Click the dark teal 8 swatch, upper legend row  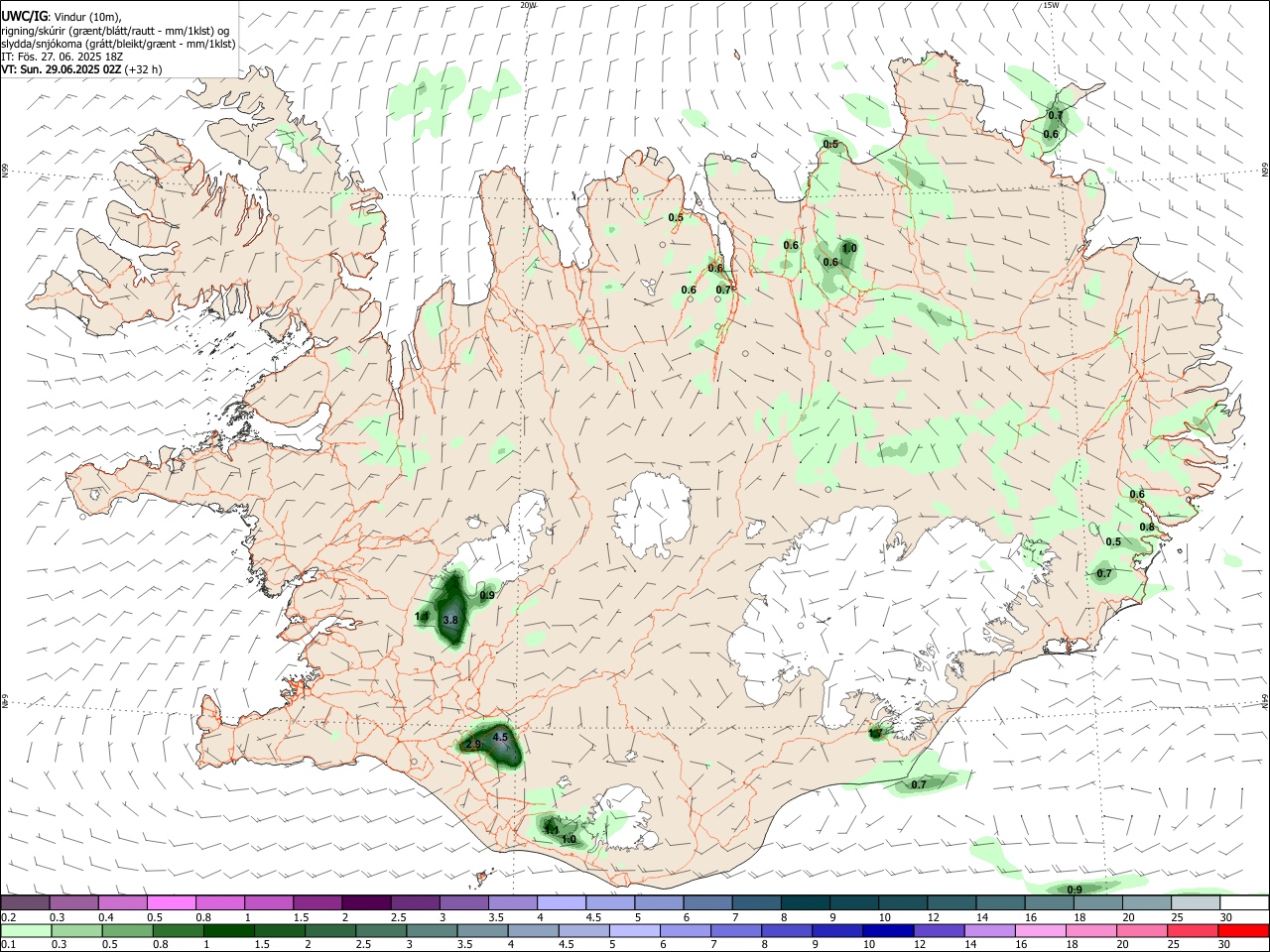point(805,903)
